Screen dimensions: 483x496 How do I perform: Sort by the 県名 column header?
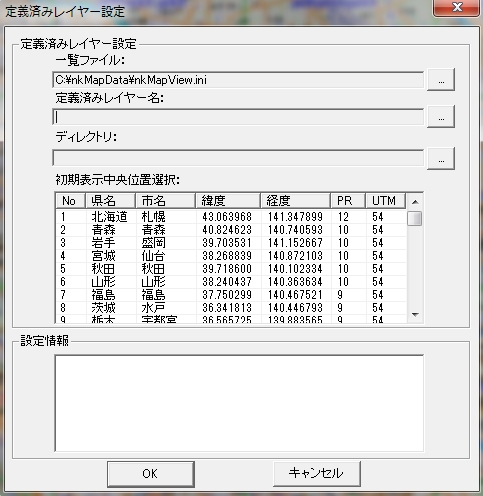click(111, 201)
